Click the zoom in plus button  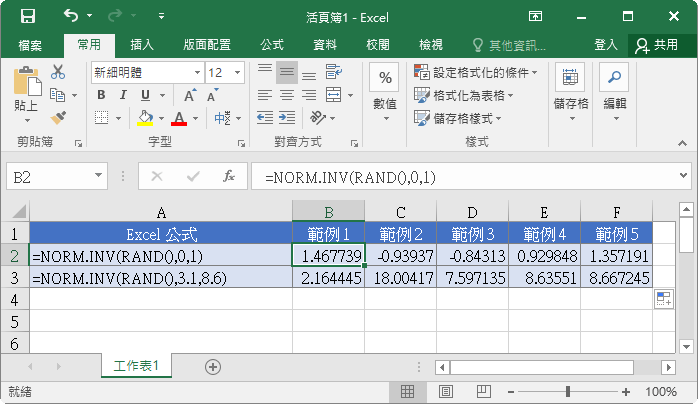pos(626,392)
